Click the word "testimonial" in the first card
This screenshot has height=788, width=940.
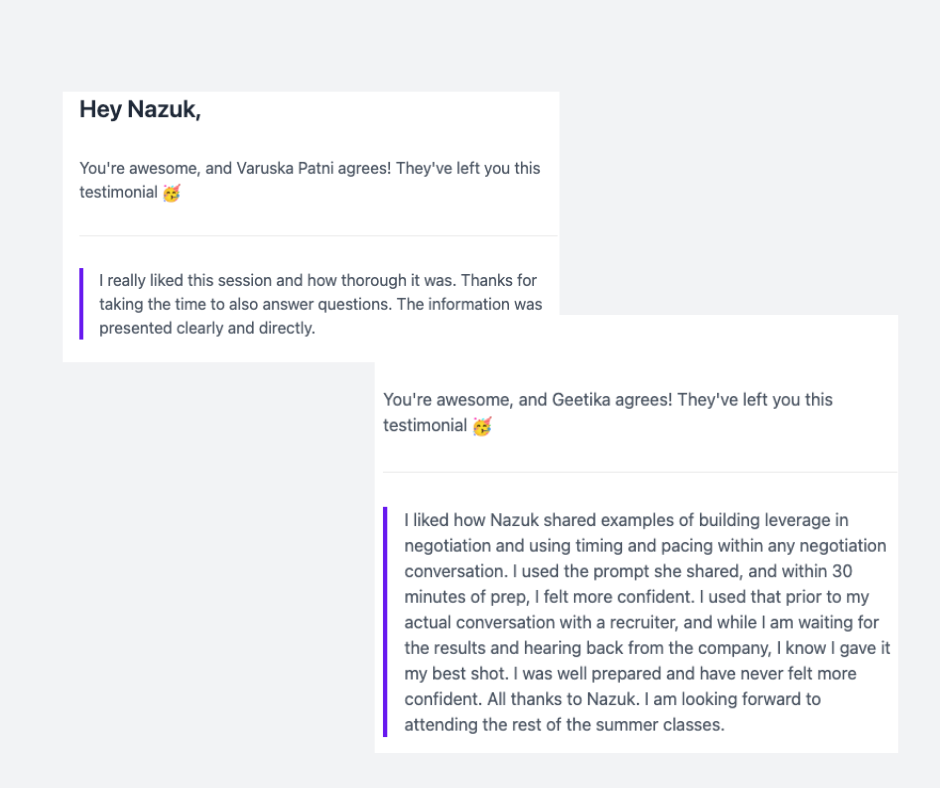[118, 193]
